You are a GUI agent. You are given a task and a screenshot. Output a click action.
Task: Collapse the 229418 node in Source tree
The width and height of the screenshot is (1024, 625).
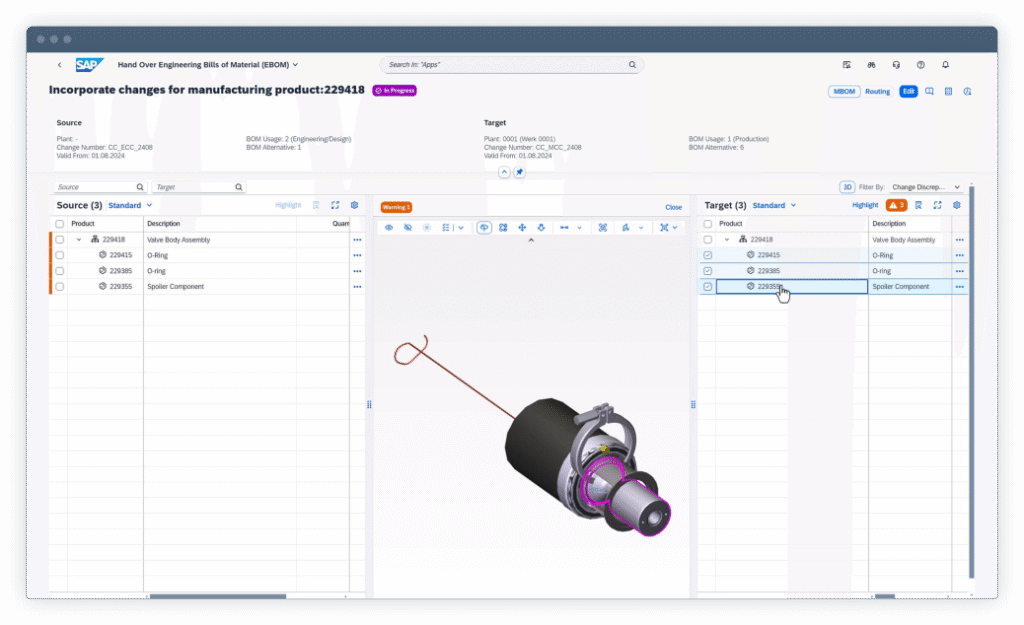pyautogui.click(x=79, y=240)
